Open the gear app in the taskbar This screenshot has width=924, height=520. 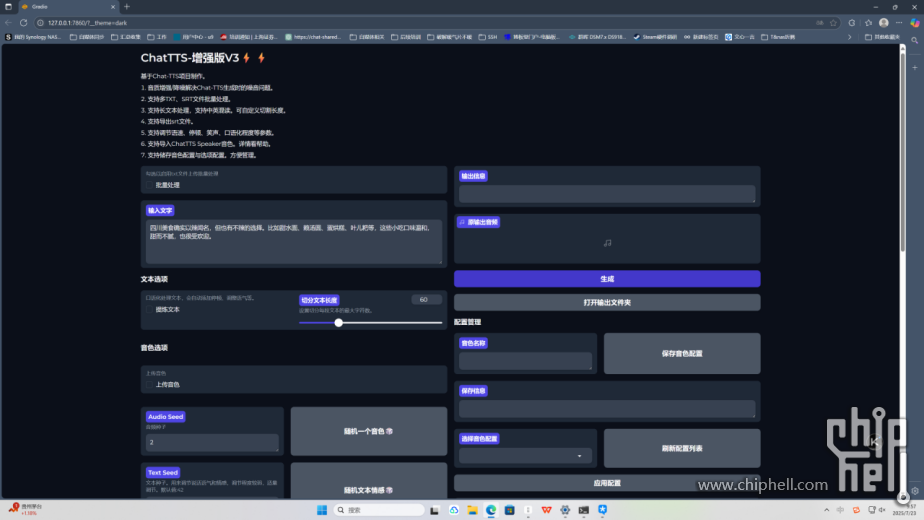tap(565, 510)
